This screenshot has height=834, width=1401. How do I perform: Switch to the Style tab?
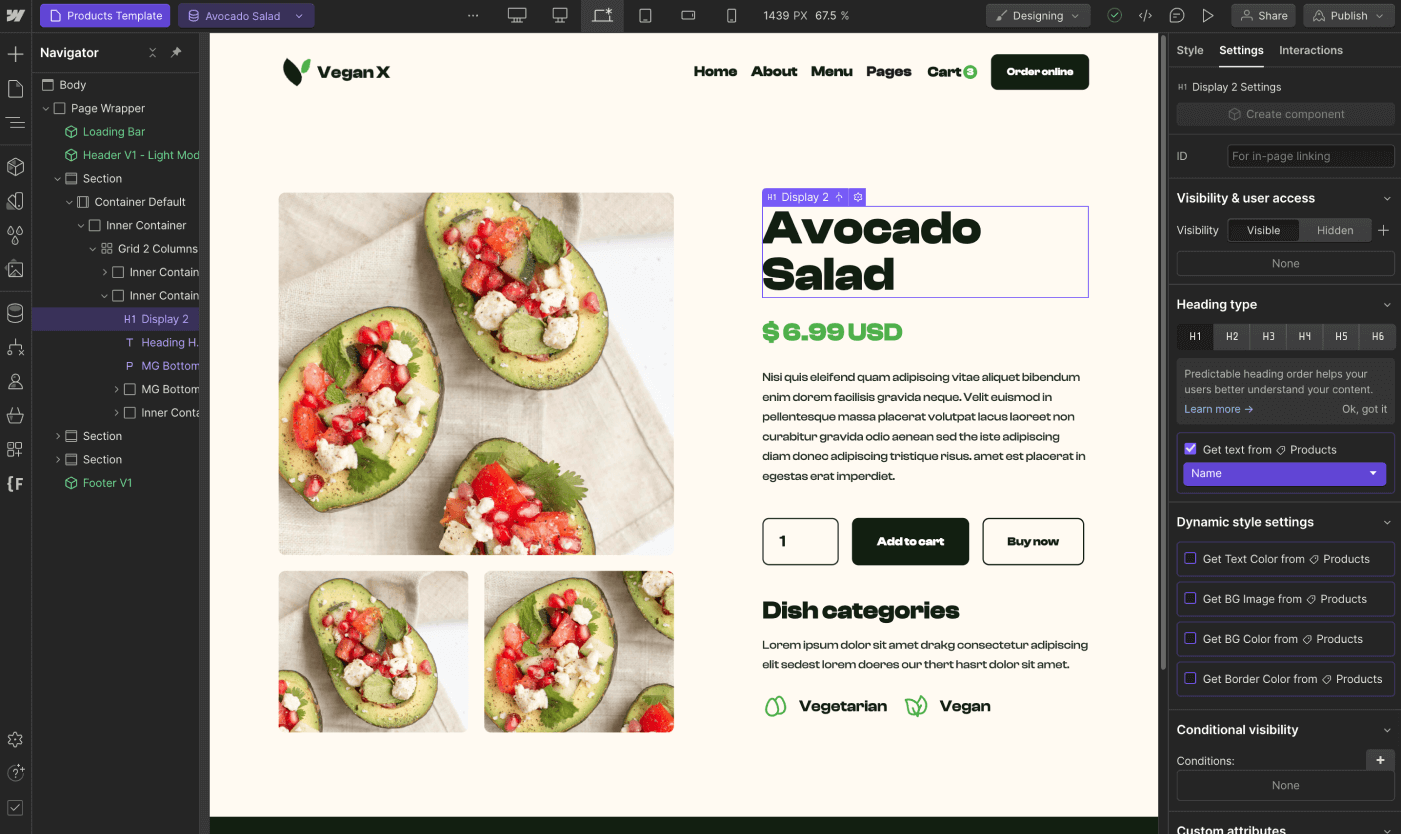click(1190, 50)
